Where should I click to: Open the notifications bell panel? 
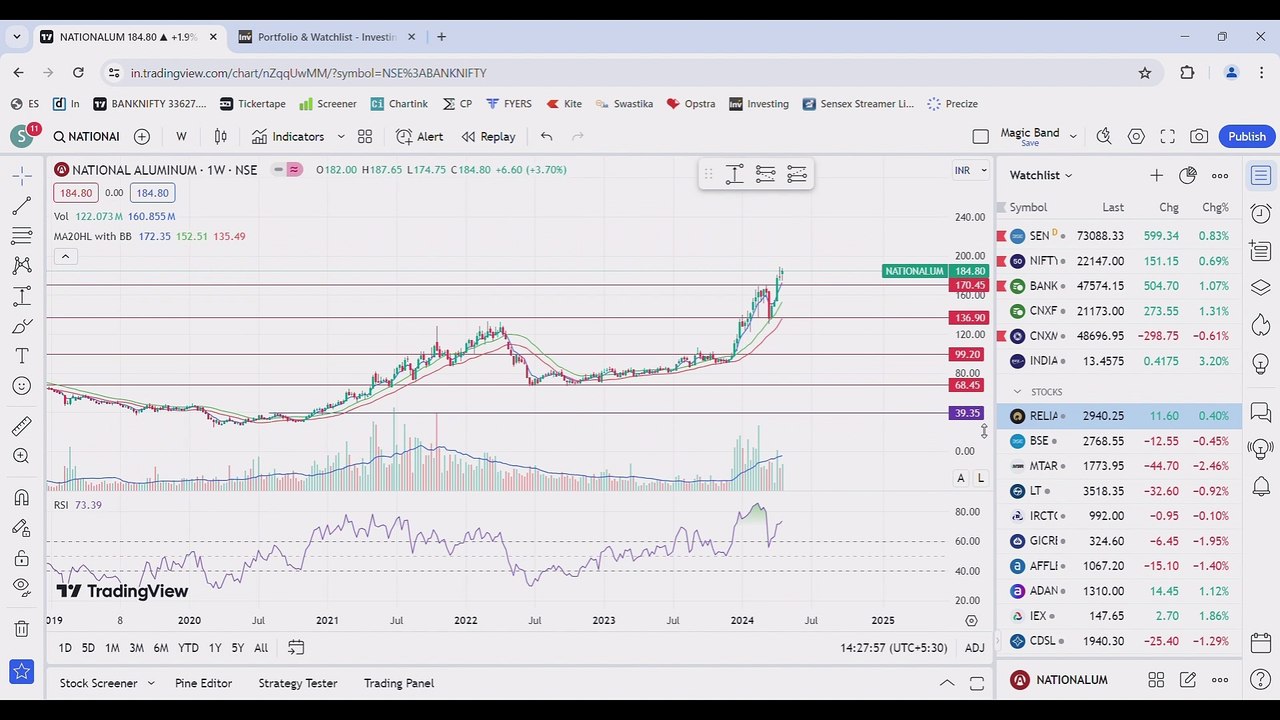click(x=1260, y=487)
